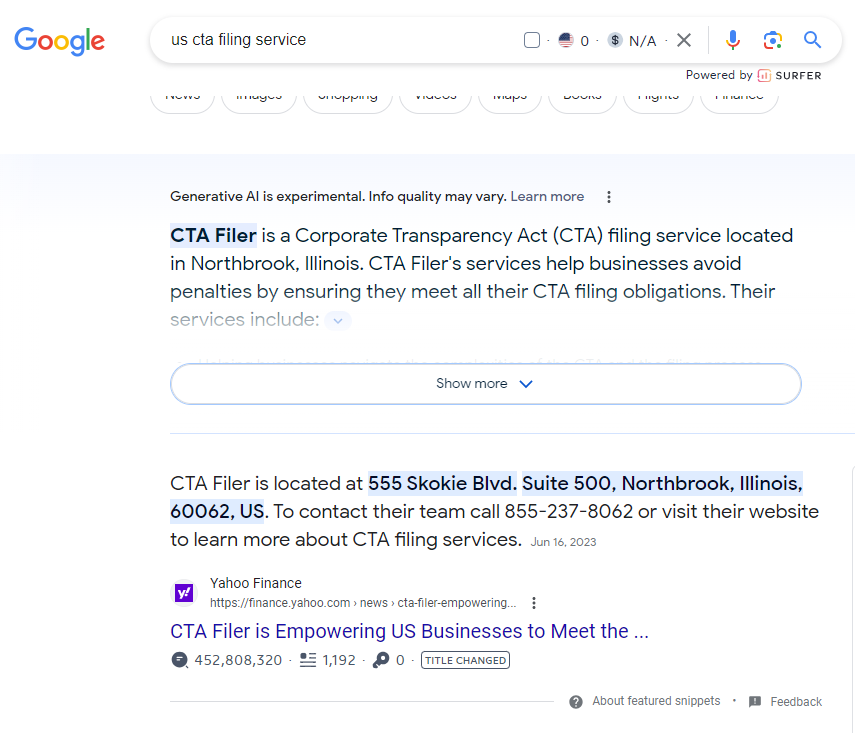Image resolution: width=855 pixels, height=733 pixels.
Task: Select the N/A cost value
Action: [642, 41]
